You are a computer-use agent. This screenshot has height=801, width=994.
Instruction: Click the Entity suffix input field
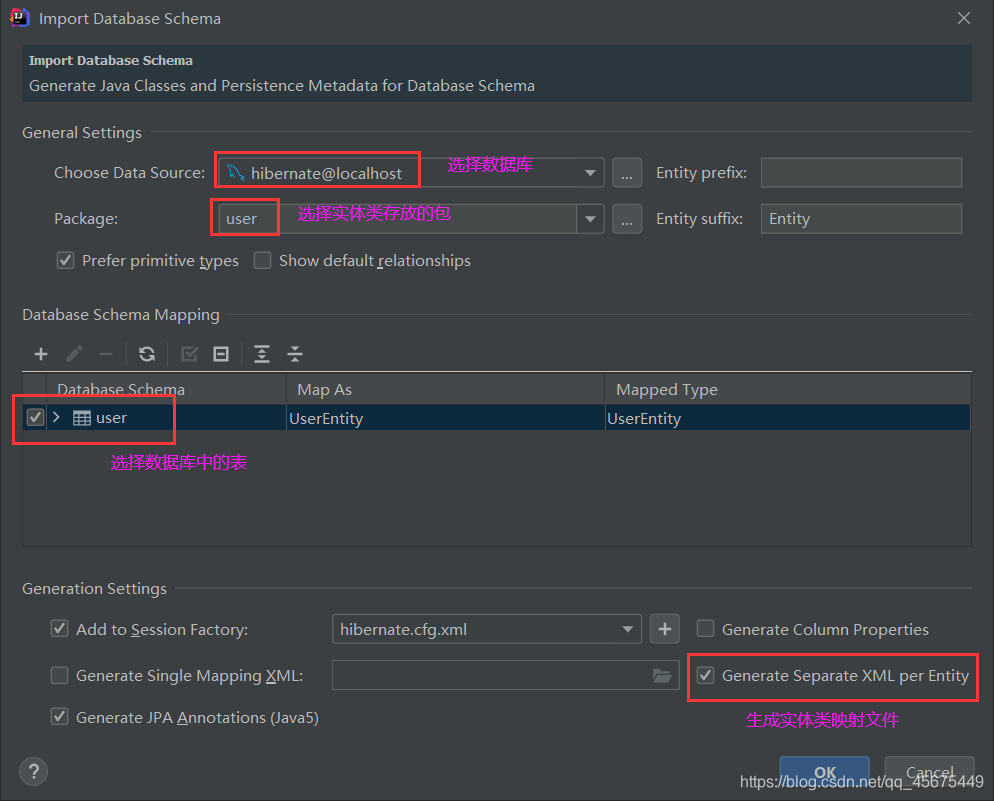(860, 218)
